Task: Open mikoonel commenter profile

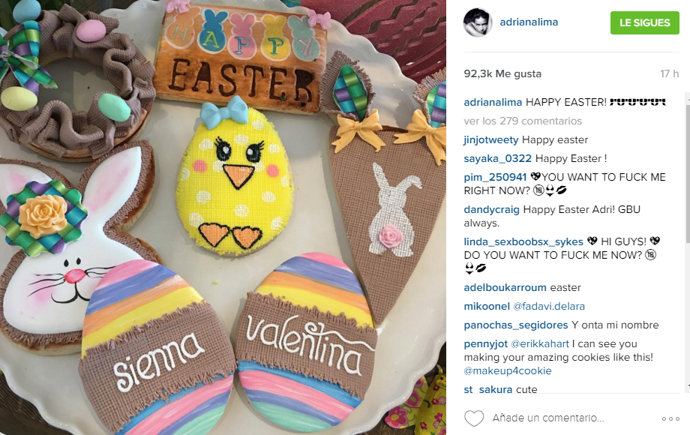Action: [x=487, y=306]
